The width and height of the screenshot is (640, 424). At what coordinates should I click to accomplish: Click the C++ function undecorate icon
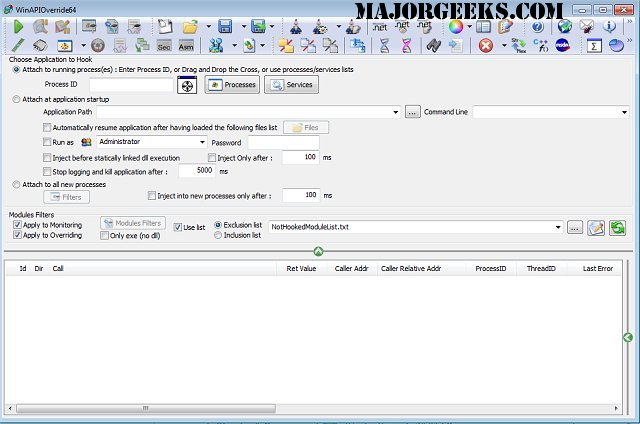point(540,45)
